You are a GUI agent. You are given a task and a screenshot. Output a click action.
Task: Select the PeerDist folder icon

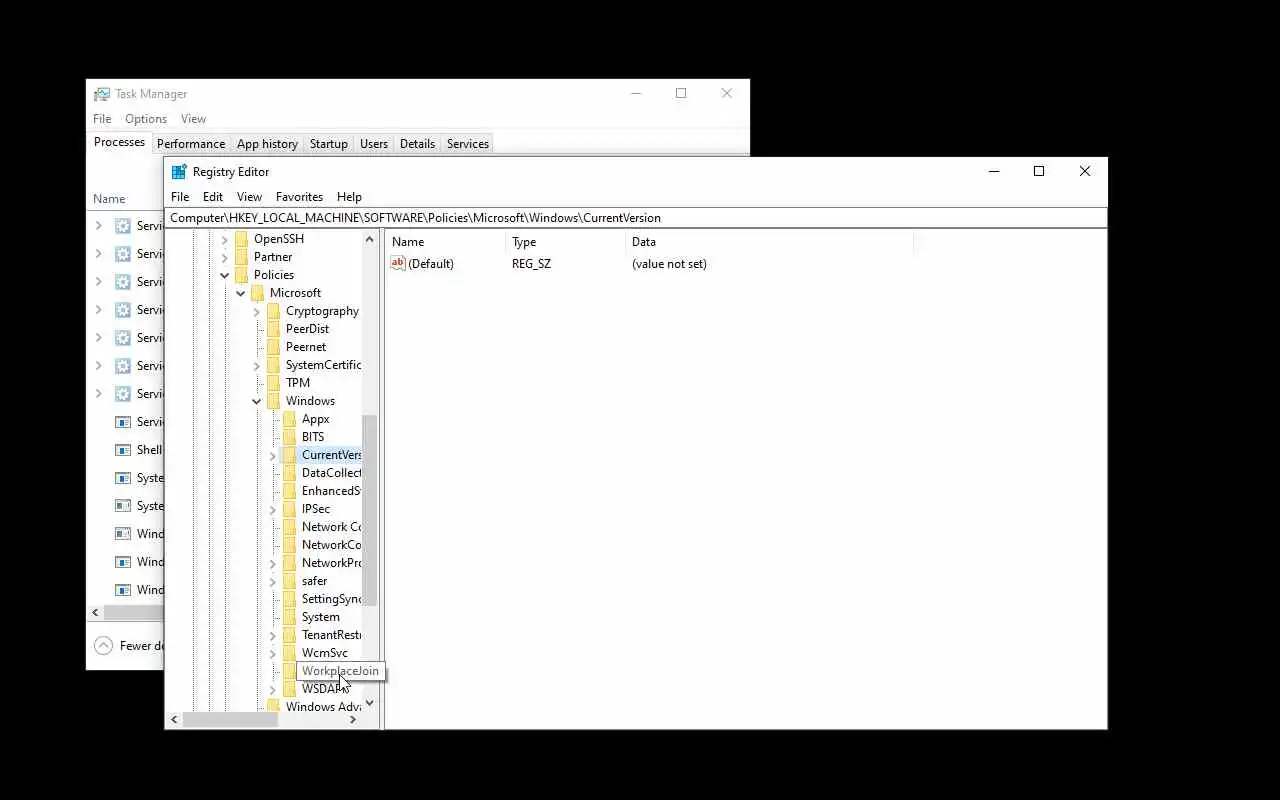273,329
